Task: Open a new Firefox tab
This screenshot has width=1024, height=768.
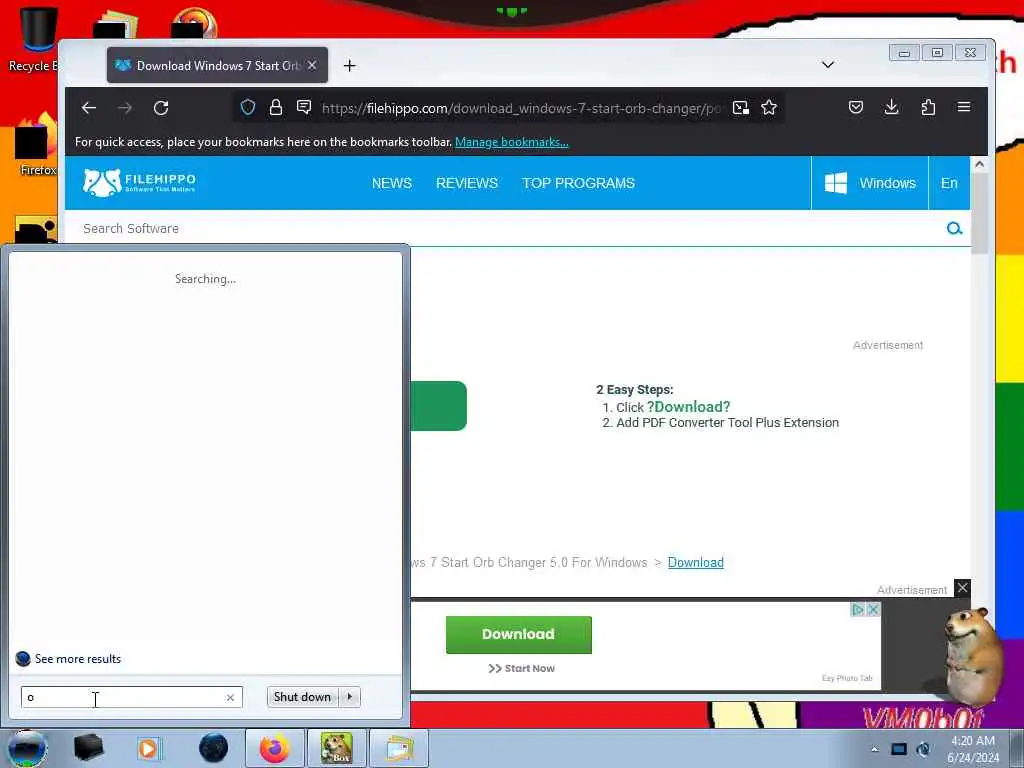Action: click(x=349, y=65)
